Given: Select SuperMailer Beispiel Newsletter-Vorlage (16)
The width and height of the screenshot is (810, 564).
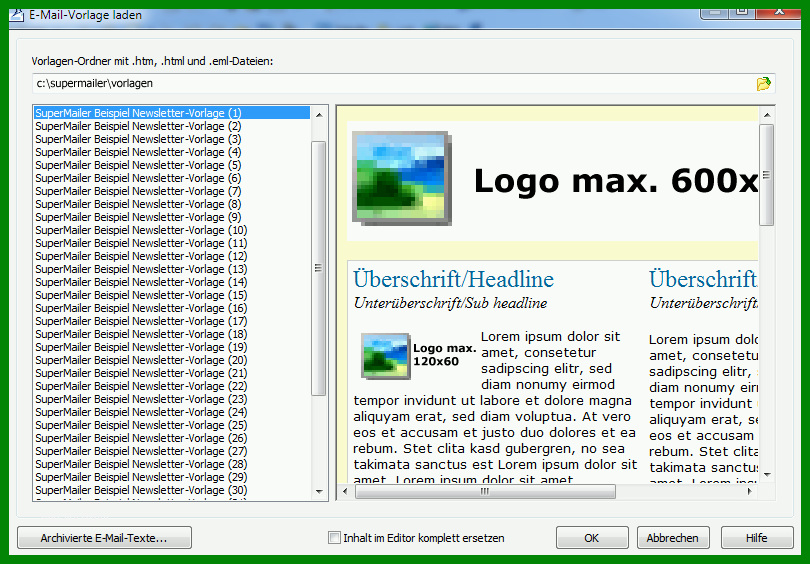Looking at the screenshot, I should 172,308.
